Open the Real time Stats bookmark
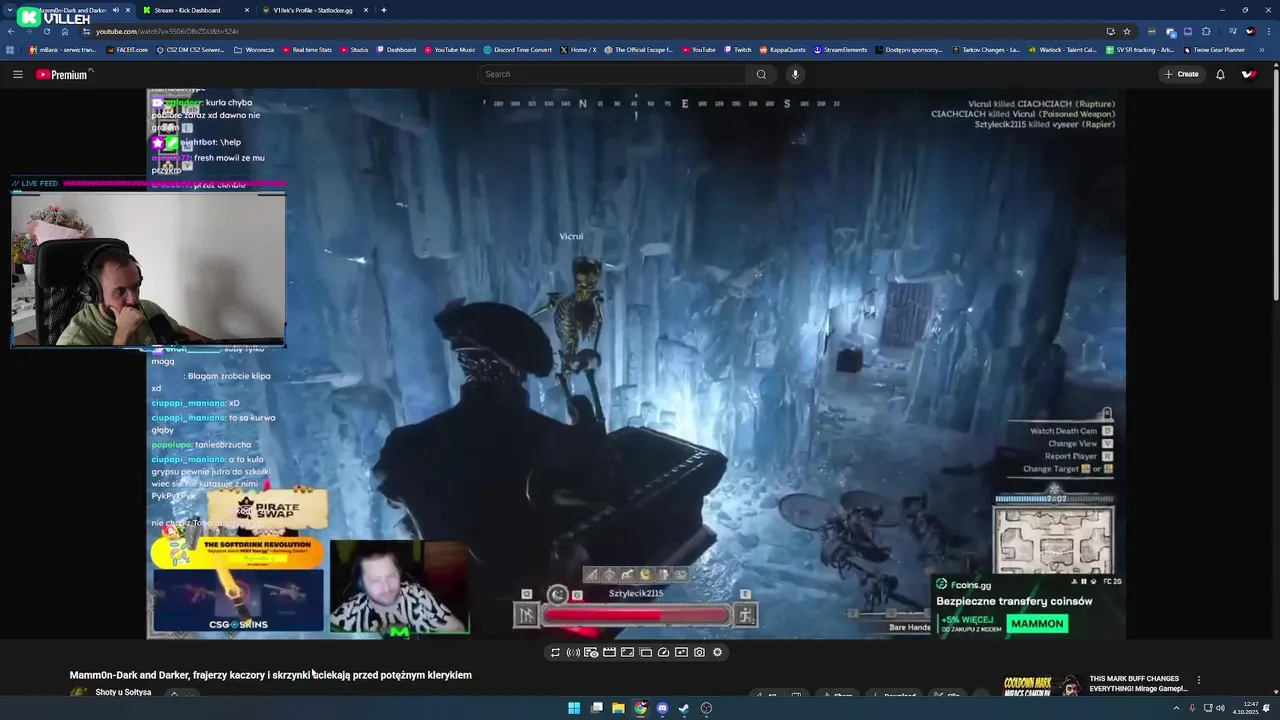 coord(307,49)
